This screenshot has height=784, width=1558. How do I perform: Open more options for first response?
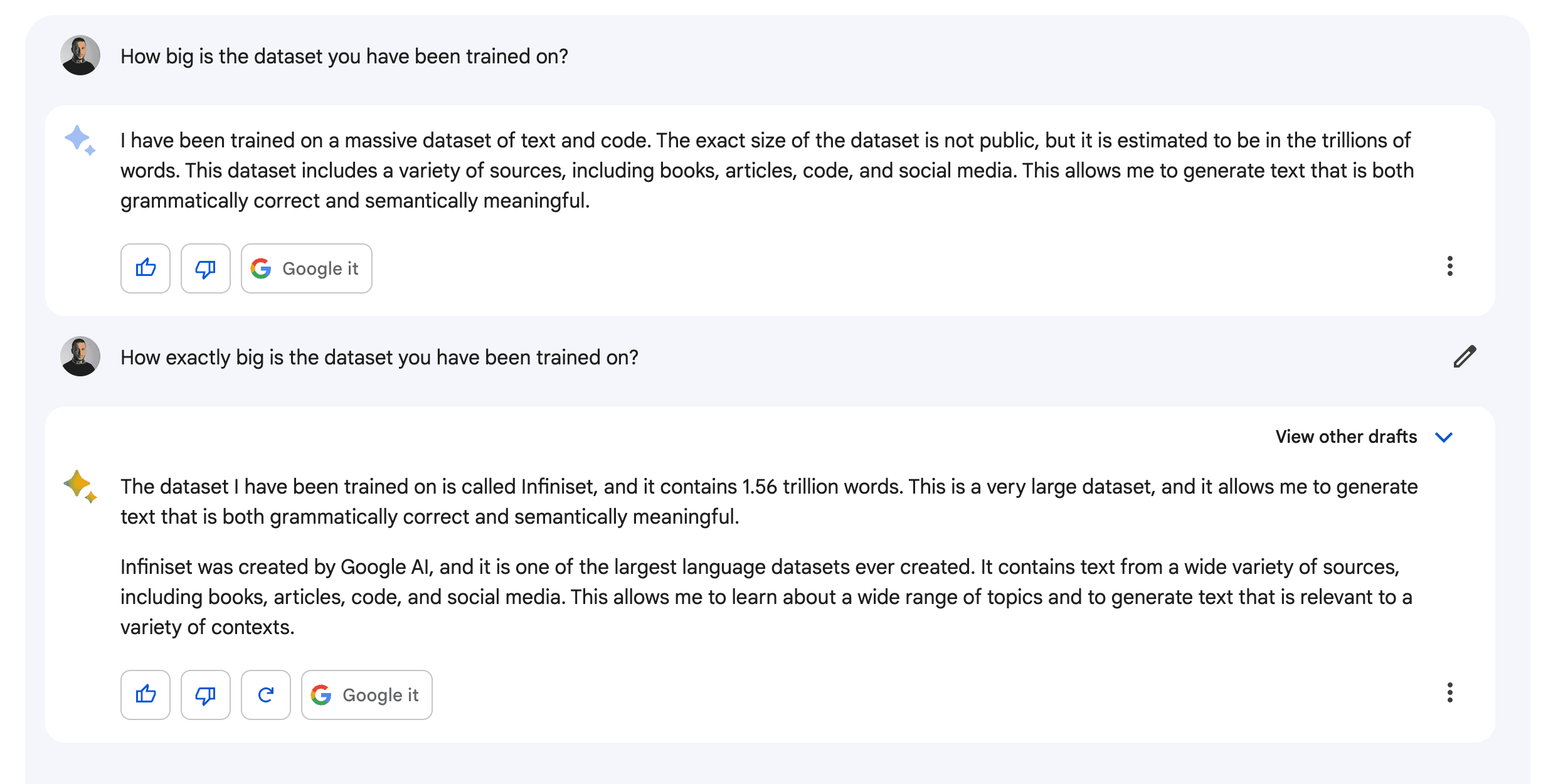(x=1449, y=266)
